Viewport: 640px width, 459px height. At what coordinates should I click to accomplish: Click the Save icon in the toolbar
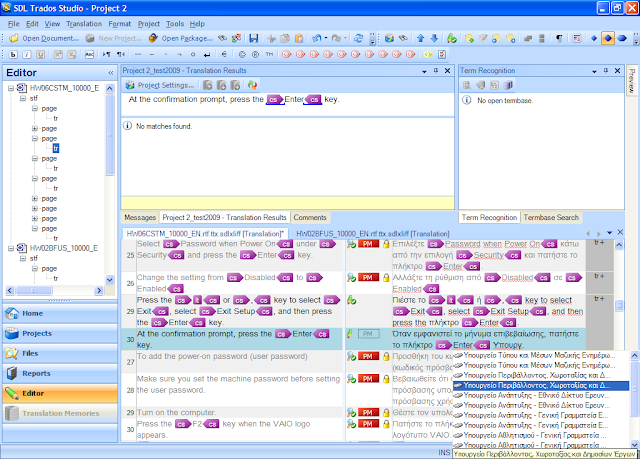(253, 38)
